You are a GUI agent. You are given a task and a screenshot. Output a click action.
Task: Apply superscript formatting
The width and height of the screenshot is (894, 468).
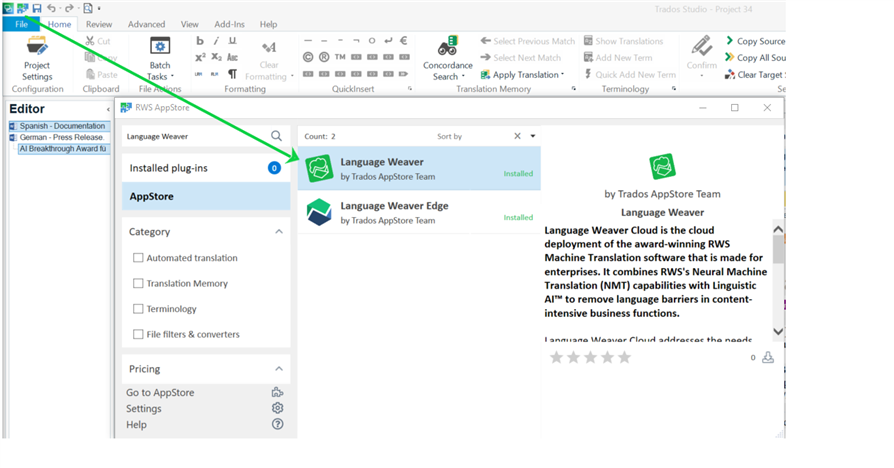(x=200, y=57)
